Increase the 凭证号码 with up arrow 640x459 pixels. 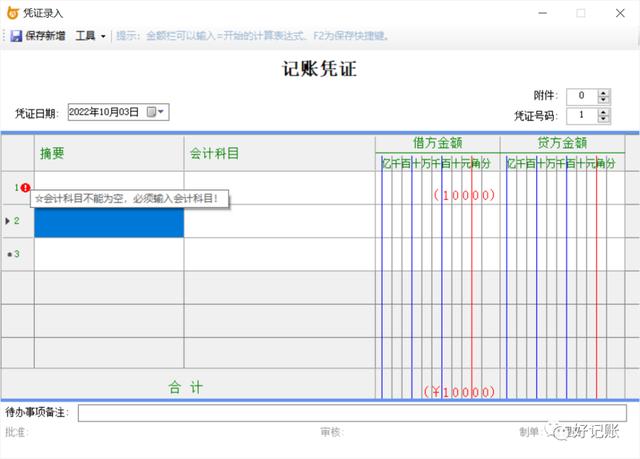point(603,112)
